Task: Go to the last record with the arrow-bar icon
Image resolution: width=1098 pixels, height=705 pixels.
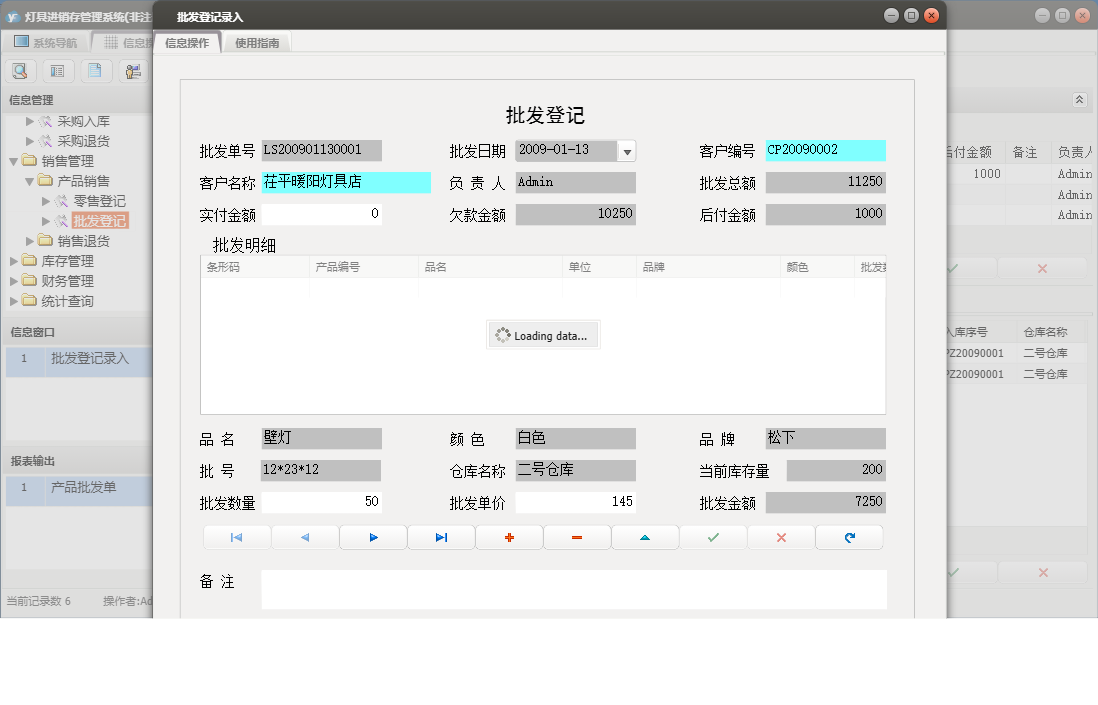Action: point(441,537)
